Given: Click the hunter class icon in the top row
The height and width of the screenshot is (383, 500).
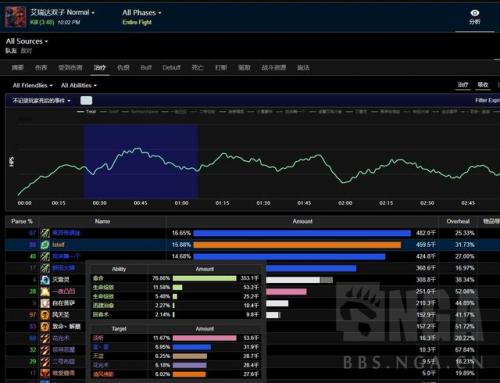Looking at the screenshot, I should (45, 233).
